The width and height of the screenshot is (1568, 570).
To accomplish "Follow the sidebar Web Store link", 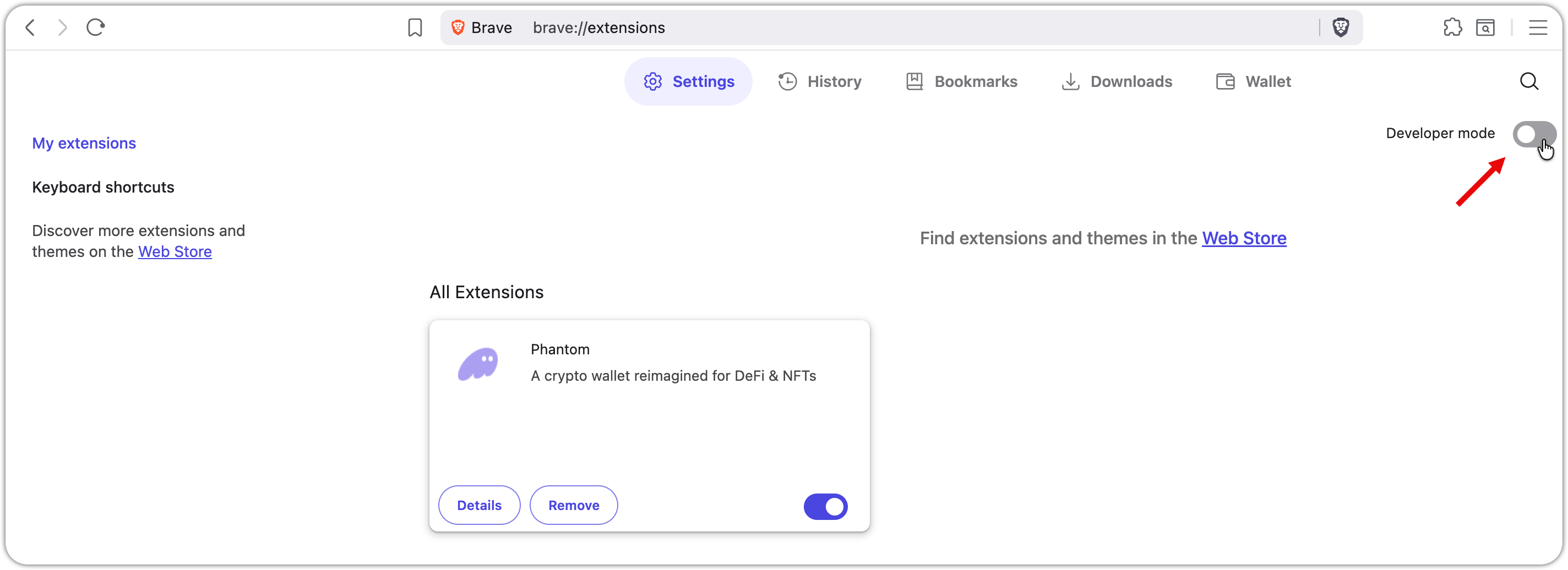I will coord(175,252).
